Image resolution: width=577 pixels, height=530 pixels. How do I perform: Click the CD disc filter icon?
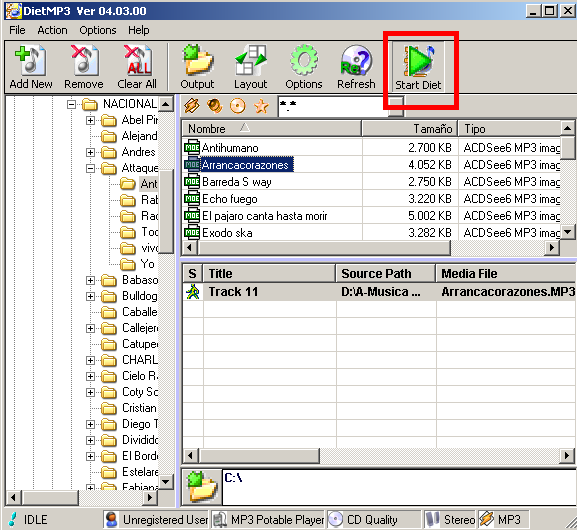238,106
